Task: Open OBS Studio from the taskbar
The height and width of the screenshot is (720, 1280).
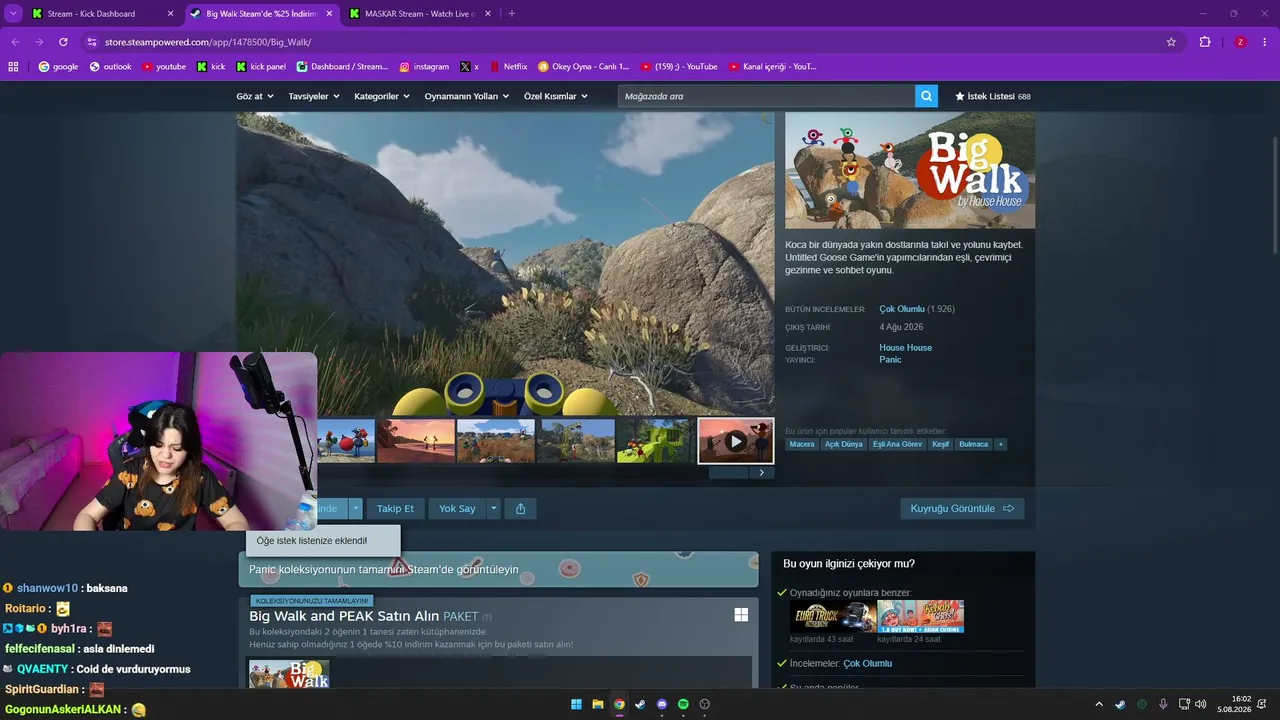Action: (705, 705)
